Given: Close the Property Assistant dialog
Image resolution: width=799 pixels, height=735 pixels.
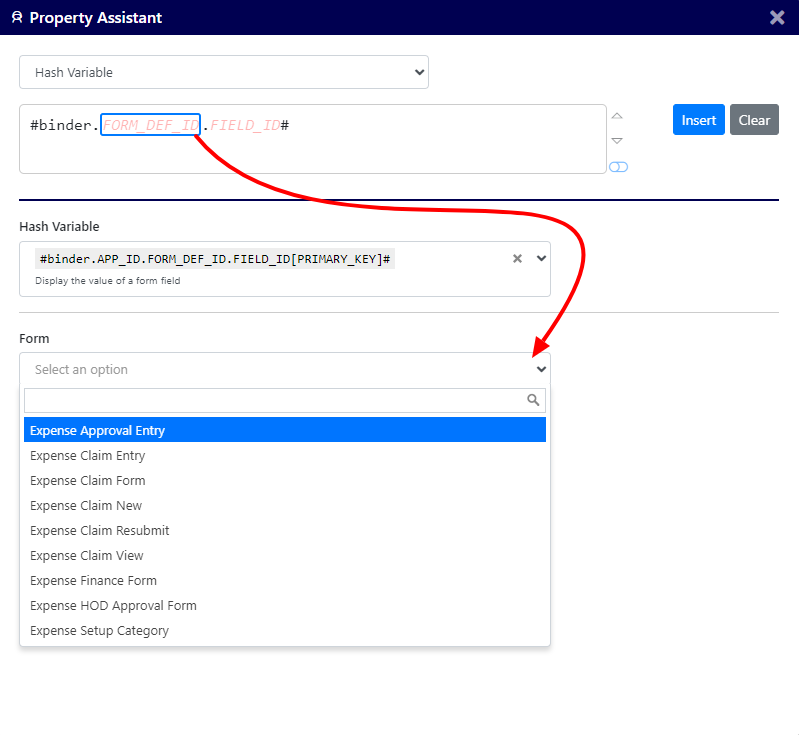Looking at the screenshot, I should tap(777, 17).
